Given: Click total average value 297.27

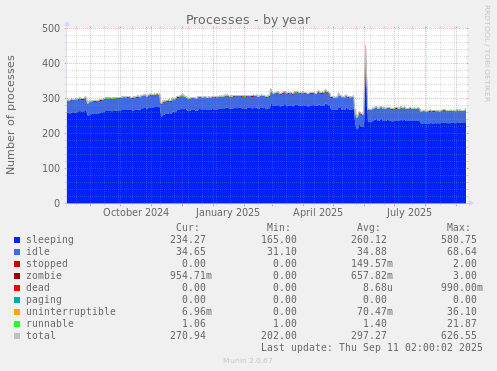Looking at the screenshot, I should pyautogui.click(x=369, y=336).
